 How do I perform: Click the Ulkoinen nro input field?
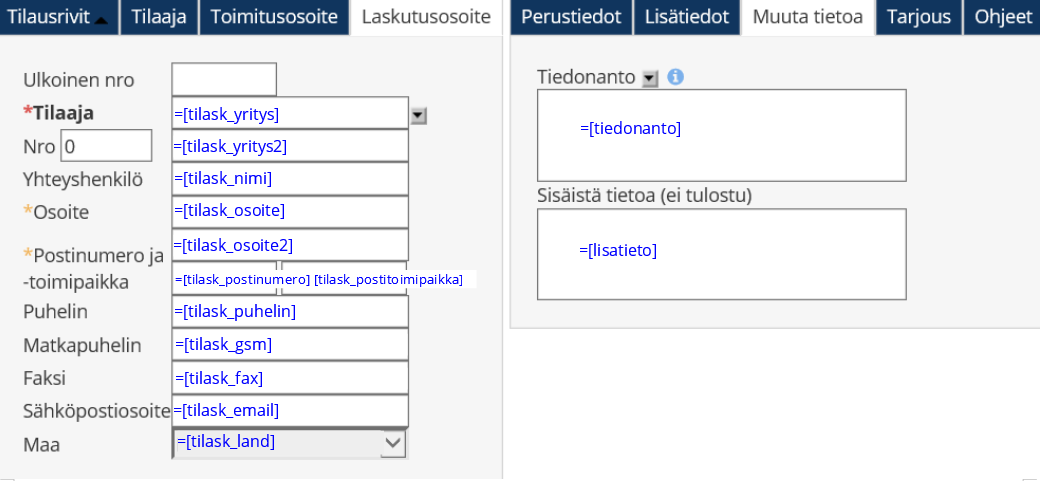click(x=224, y=79)
